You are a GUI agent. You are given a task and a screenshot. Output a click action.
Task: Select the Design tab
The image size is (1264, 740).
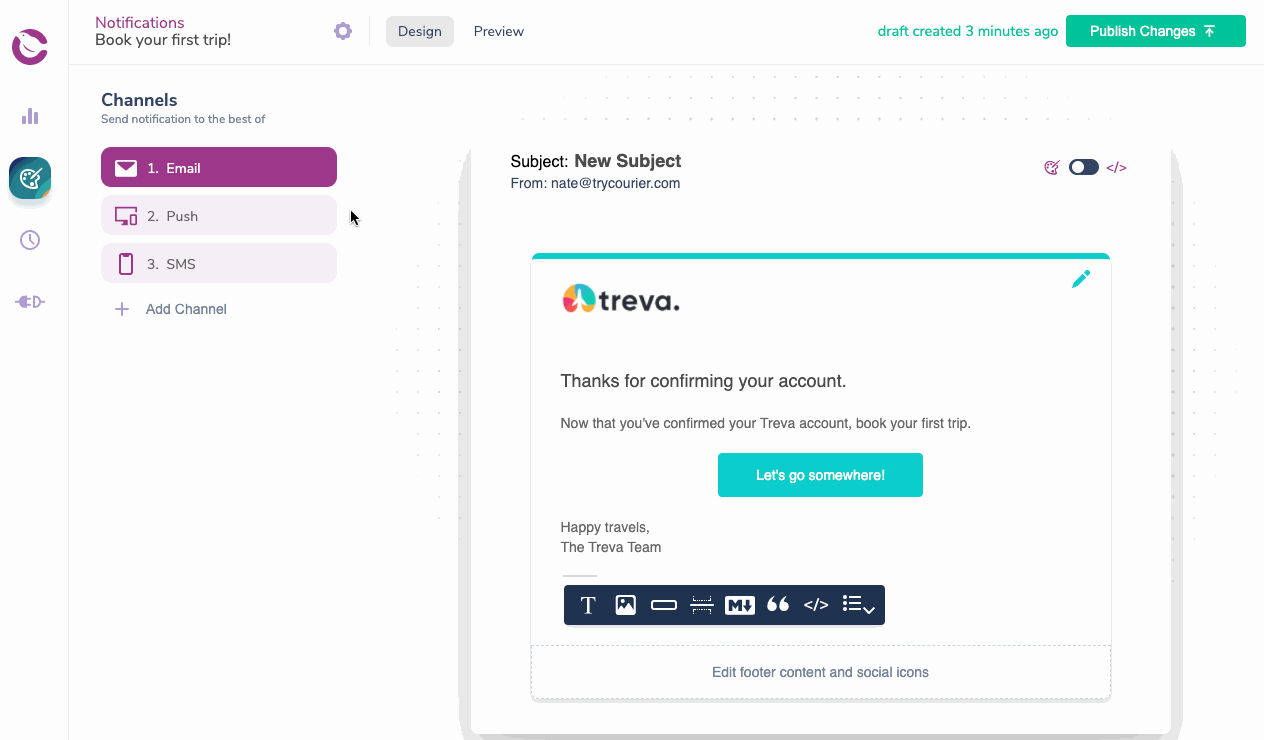(x=420, y=31)
